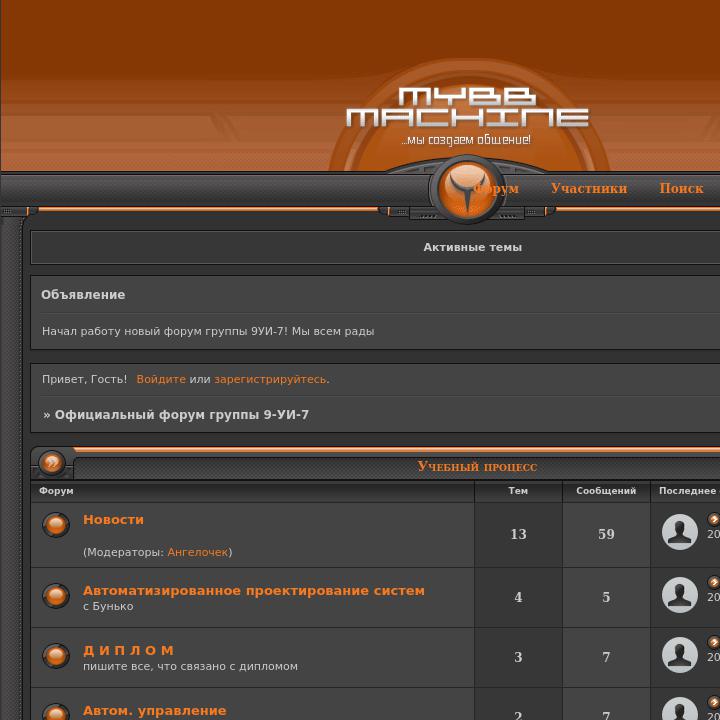This screenshot has height=720, width=720.
Task: Click the зарегистрируйтесь registration link
Action: 271,379
